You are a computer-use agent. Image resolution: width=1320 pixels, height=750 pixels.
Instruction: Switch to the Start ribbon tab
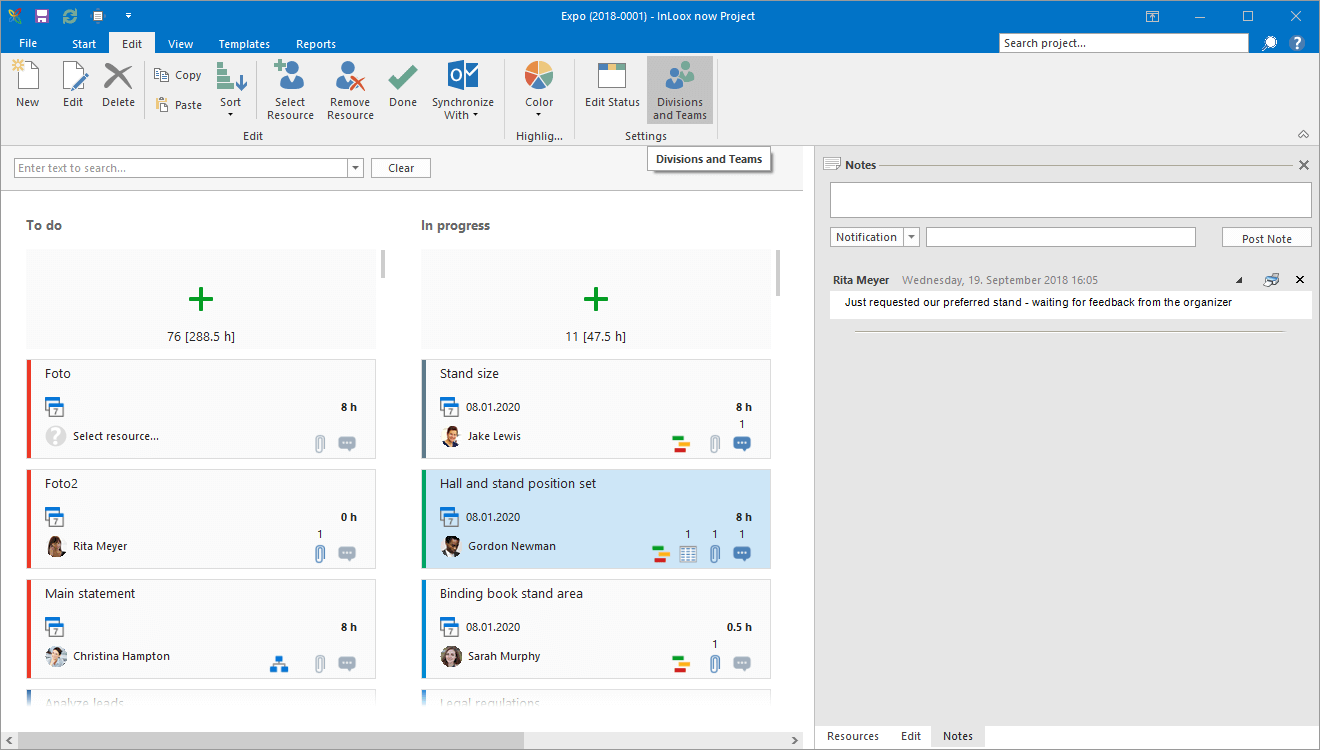[84, 44]
